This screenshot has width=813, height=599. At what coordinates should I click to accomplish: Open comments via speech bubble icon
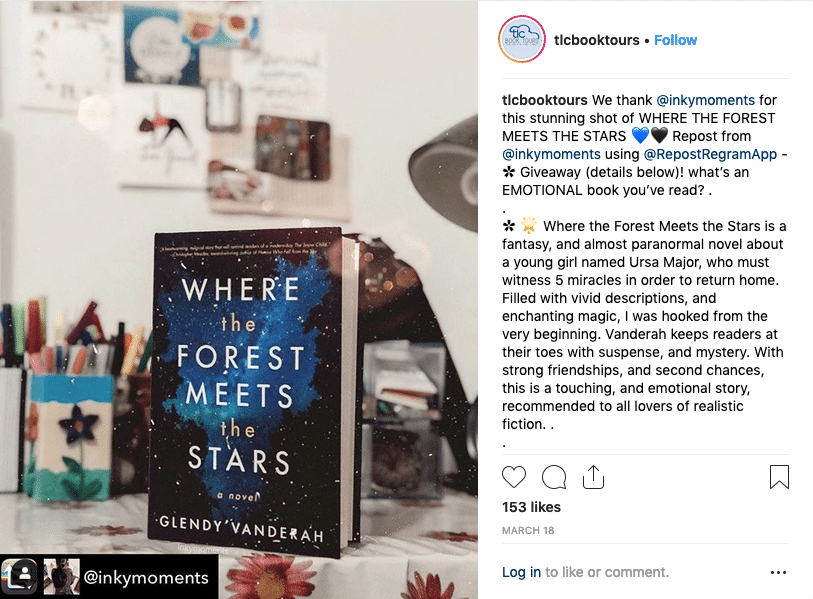(554, 477)
